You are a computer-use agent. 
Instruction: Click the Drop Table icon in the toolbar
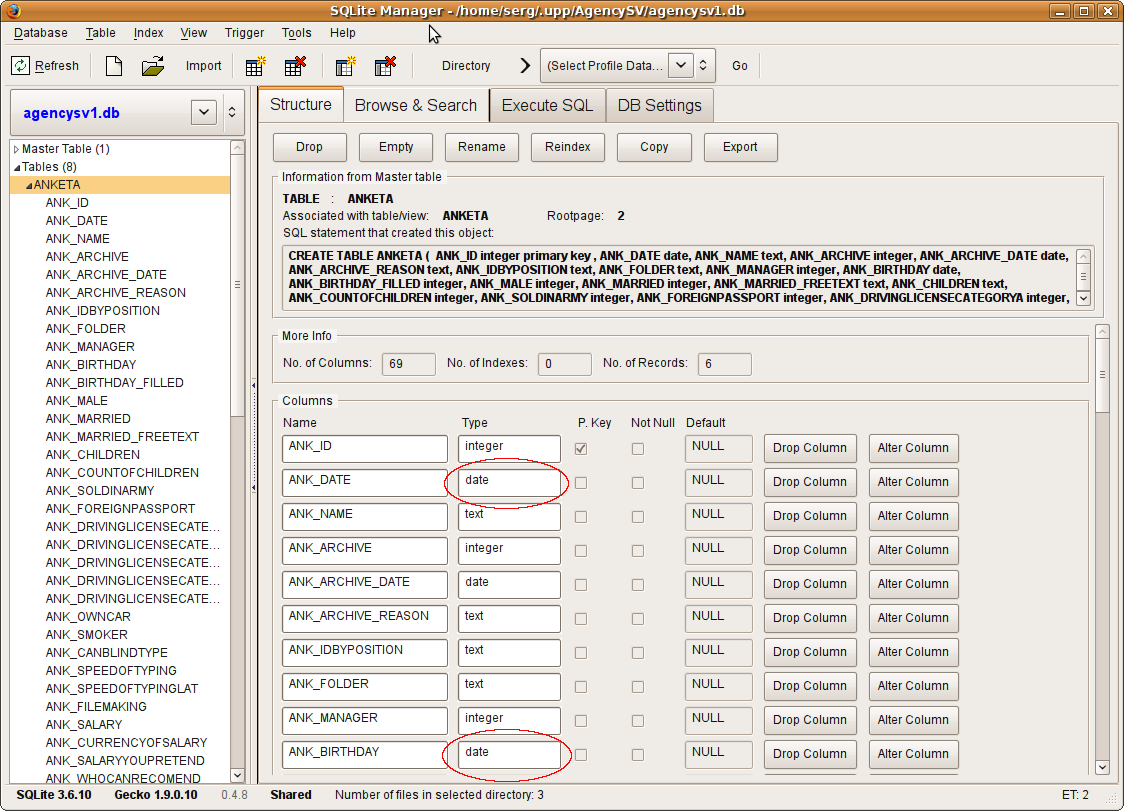coord(295,66)
